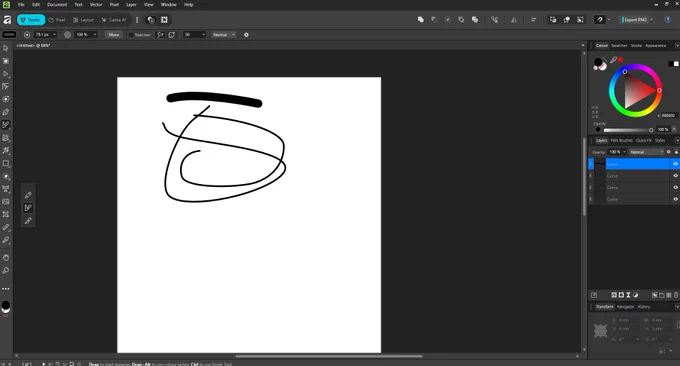Toggle the snapping magnet button
The image size is (680, 366).
pos(600,20)
